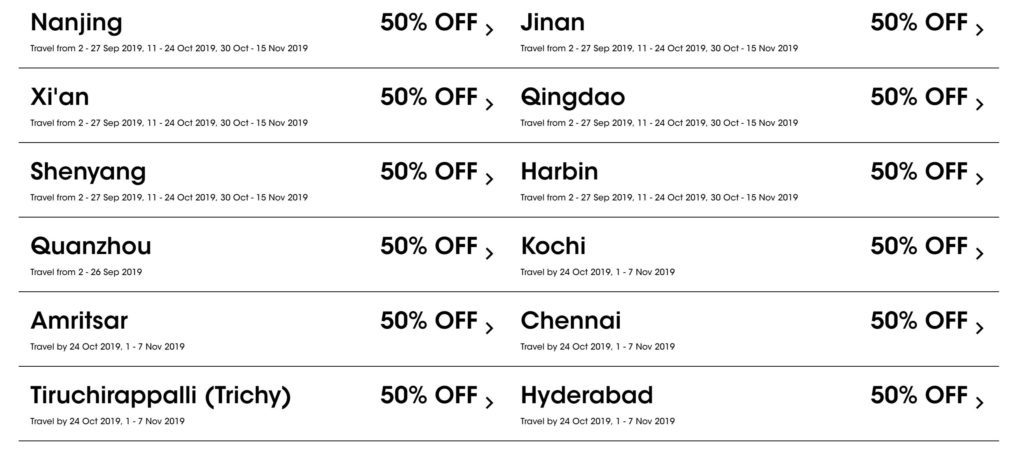Click the arrow next to Kochi deal
The height and width of the screenshot is (451, 1024).
979,254
